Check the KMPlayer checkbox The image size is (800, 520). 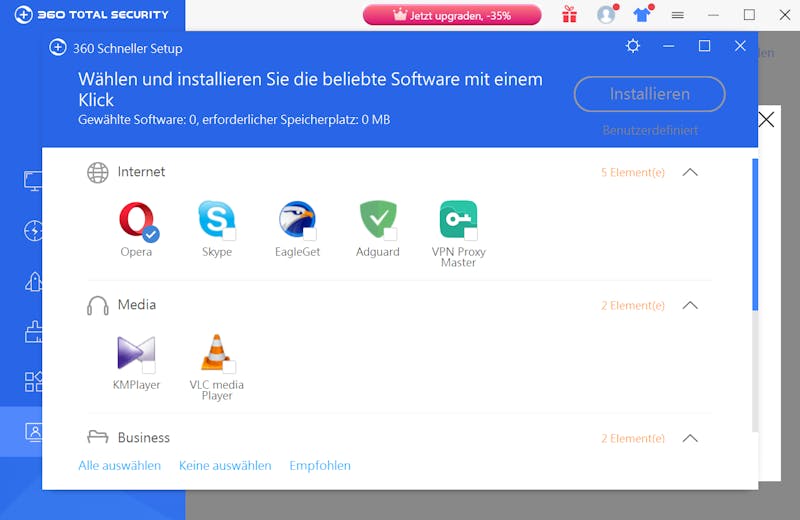(x=149, y=367)
